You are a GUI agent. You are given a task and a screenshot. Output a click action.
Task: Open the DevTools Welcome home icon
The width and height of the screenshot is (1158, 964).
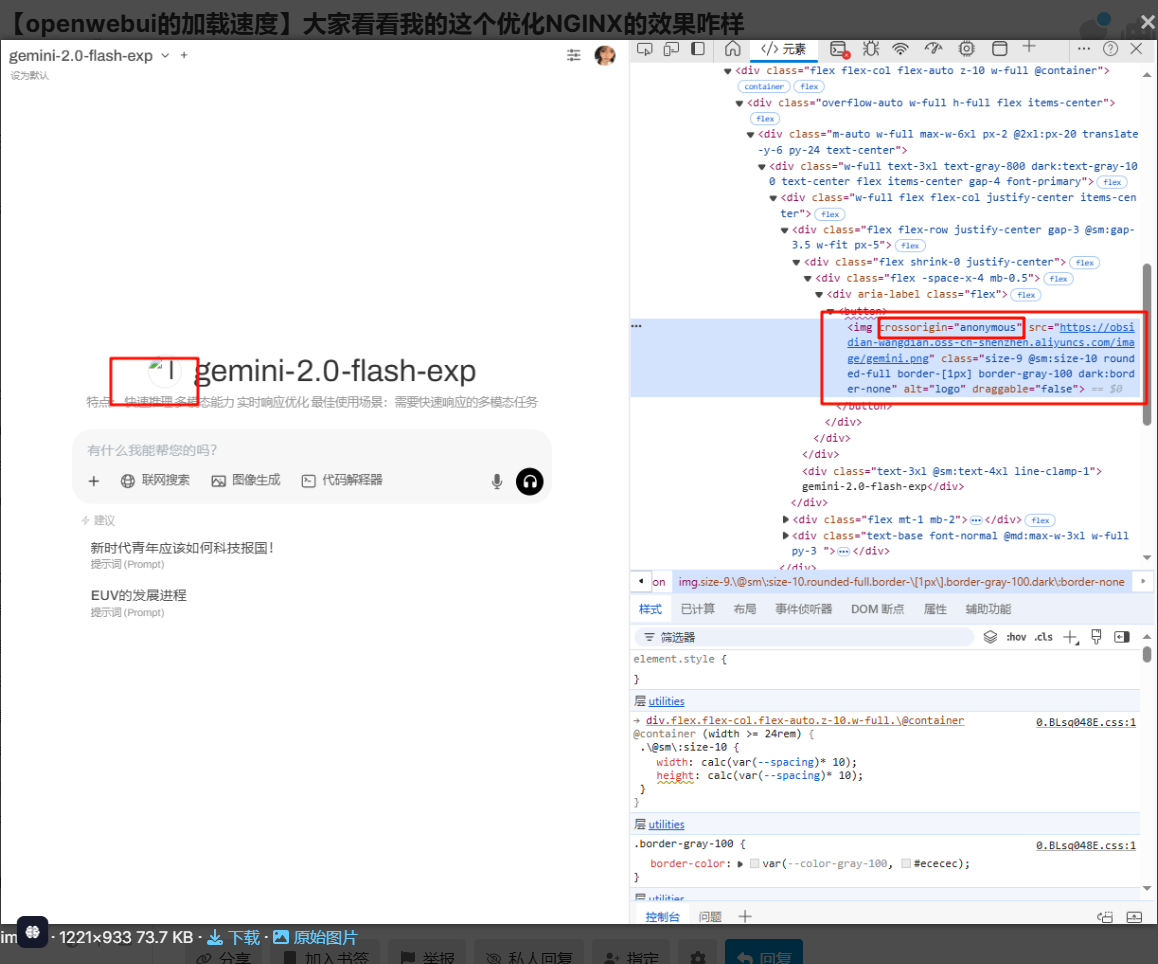(733, 49)
